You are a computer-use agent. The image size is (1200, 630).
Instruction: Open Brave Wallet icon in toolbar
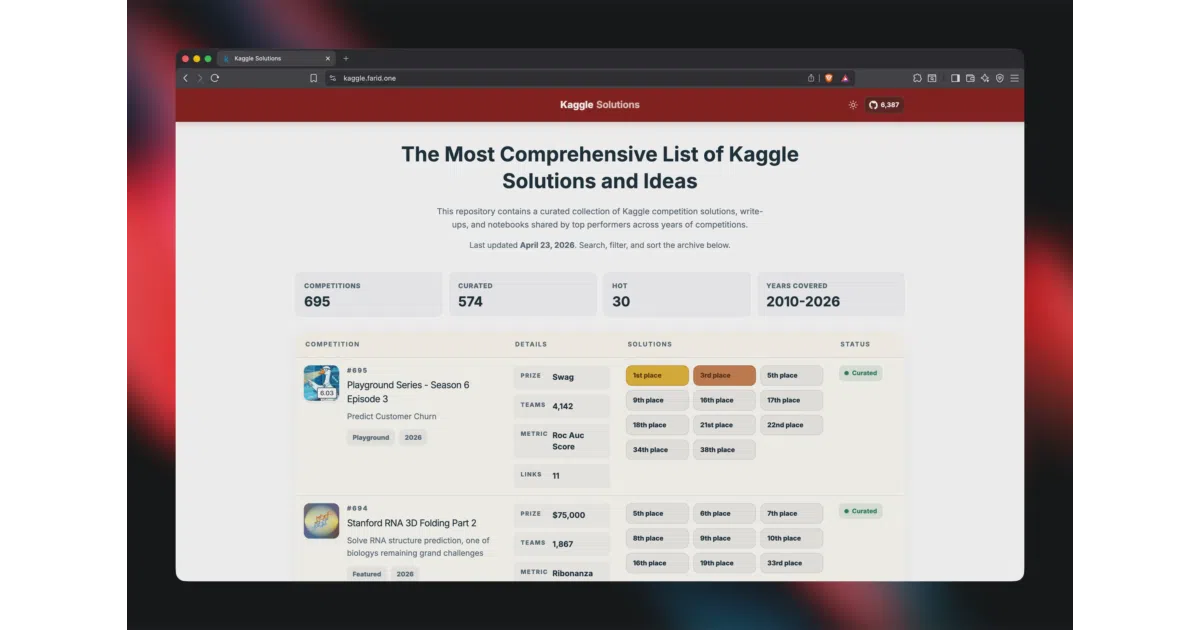(970, 78)
